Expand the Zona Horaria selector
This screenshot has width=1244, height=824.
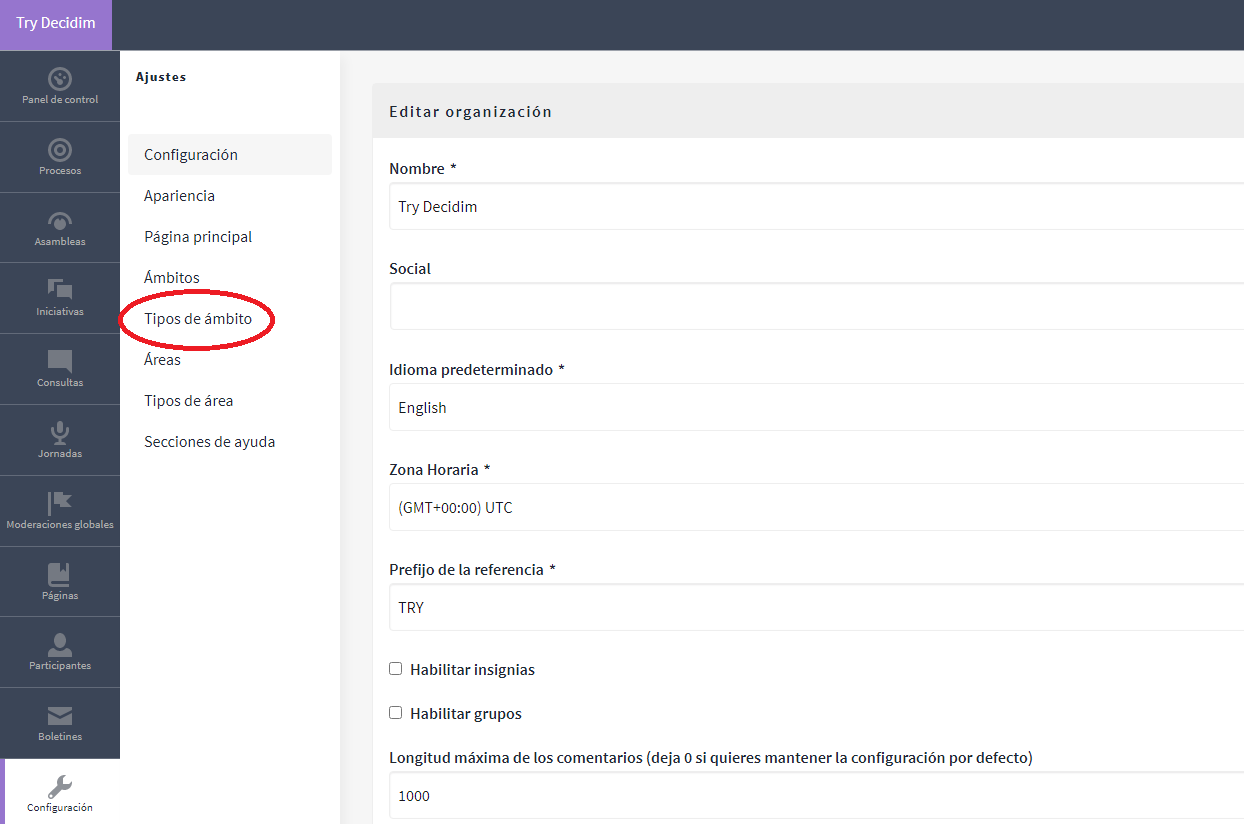click(815, 508)
